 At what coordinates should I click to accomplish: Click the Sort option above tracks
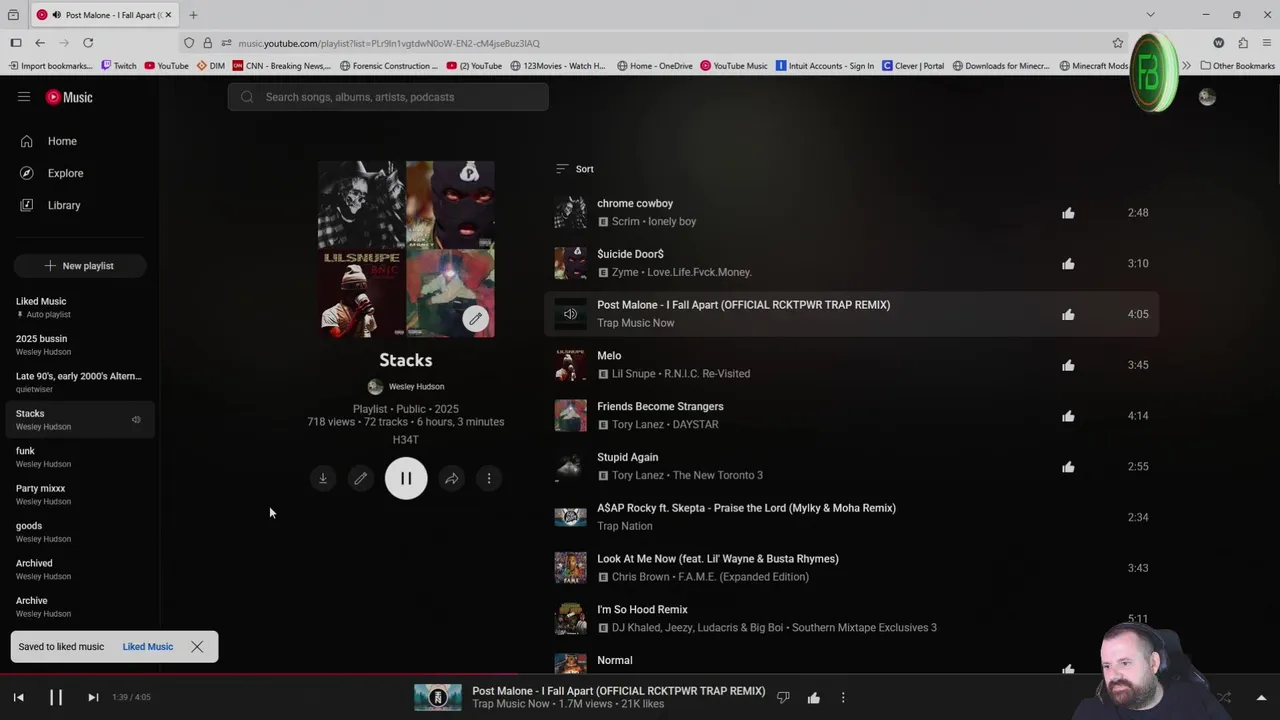575,169
